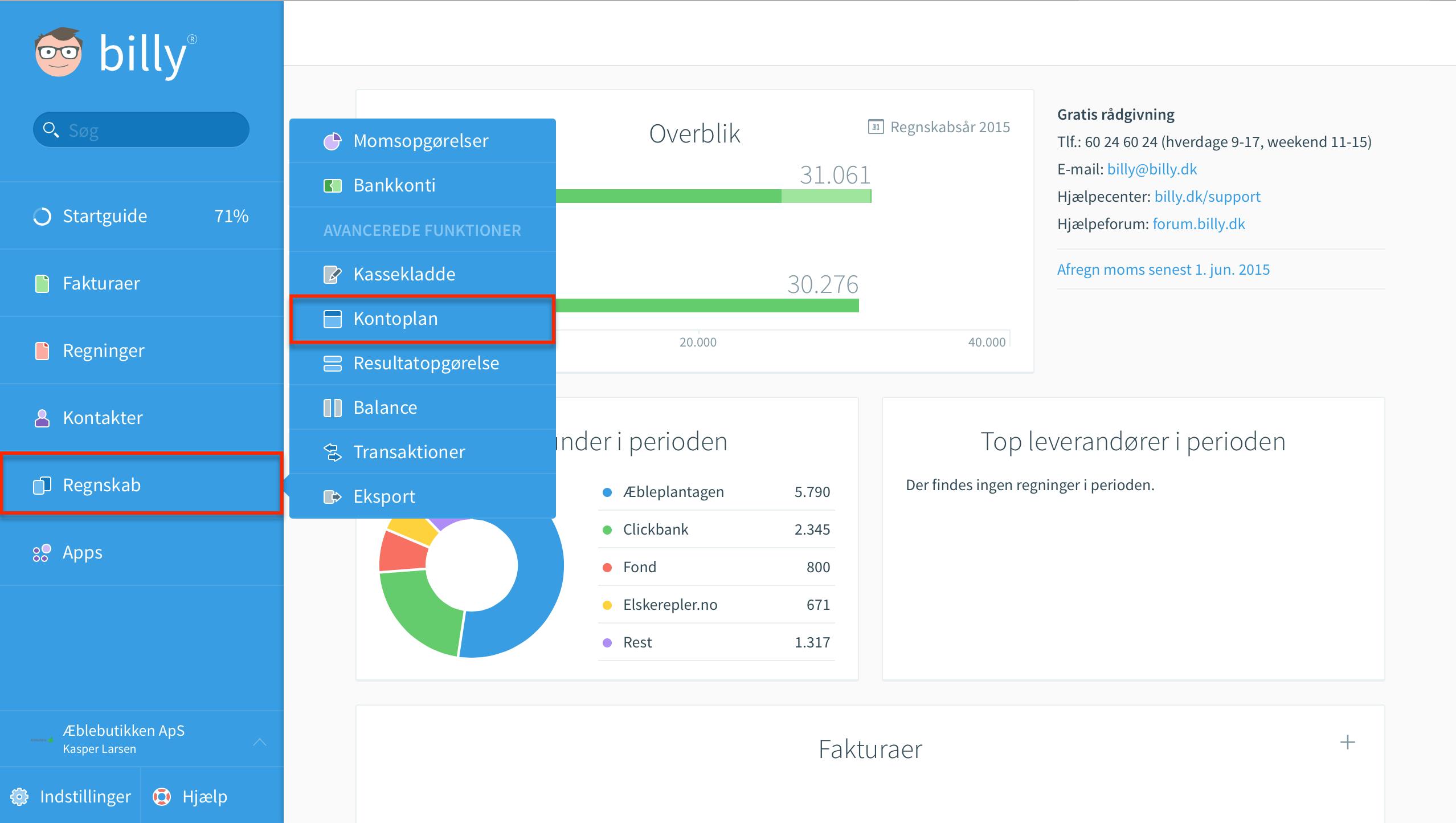Image resolution: width=1456 pixels, height=823 pixels.
Task: Click the billy@billy.dk email link
Action: (1152, 169)
